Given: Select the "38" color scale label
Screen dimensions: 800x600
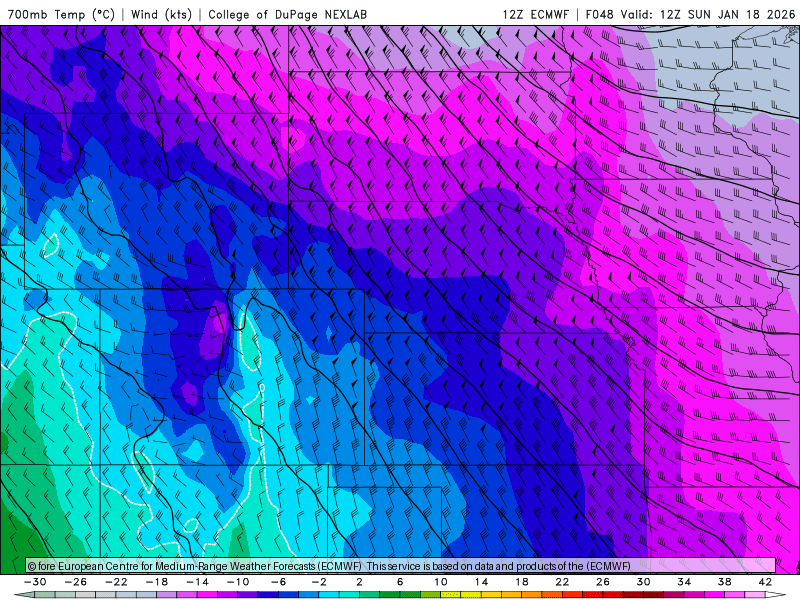Looking at the screenshot, I should click(x=724, y=582).
